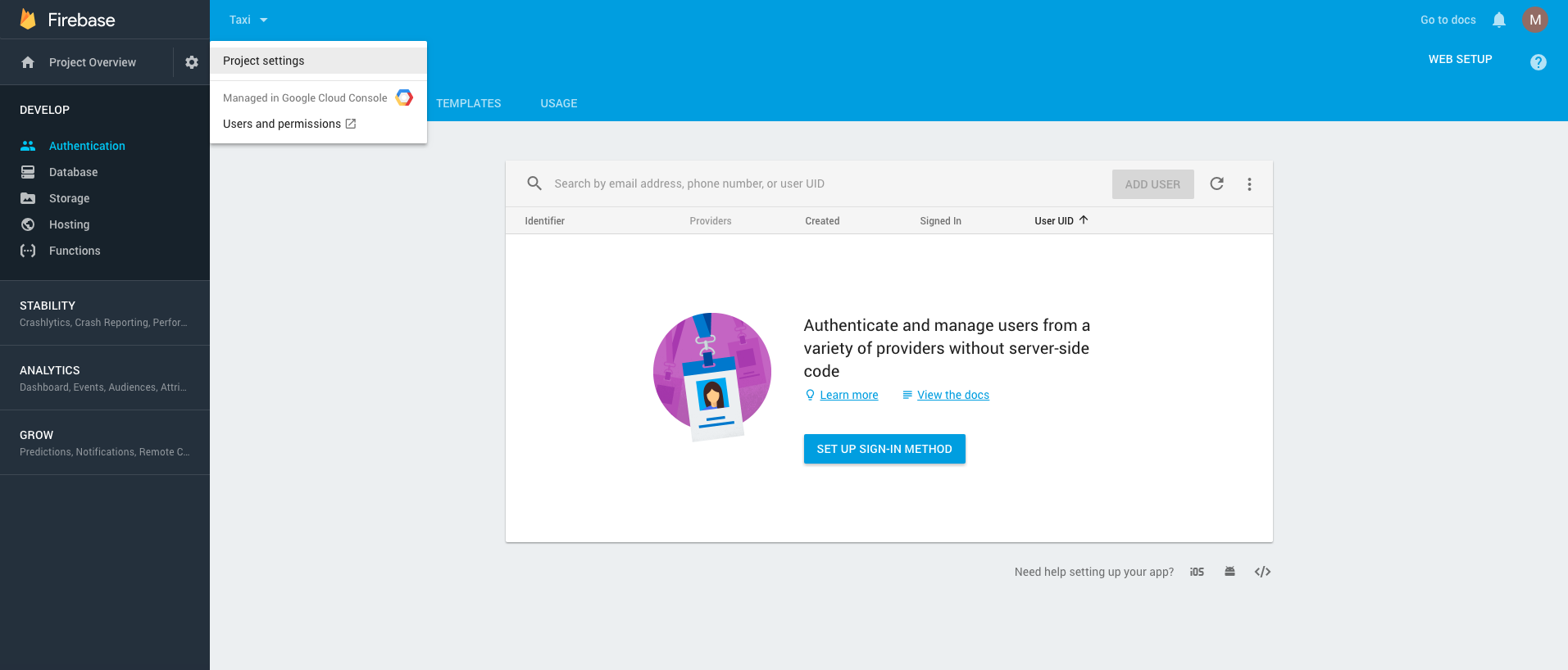Click the Add User button

pyautogui.click(x=1152, y=184)
